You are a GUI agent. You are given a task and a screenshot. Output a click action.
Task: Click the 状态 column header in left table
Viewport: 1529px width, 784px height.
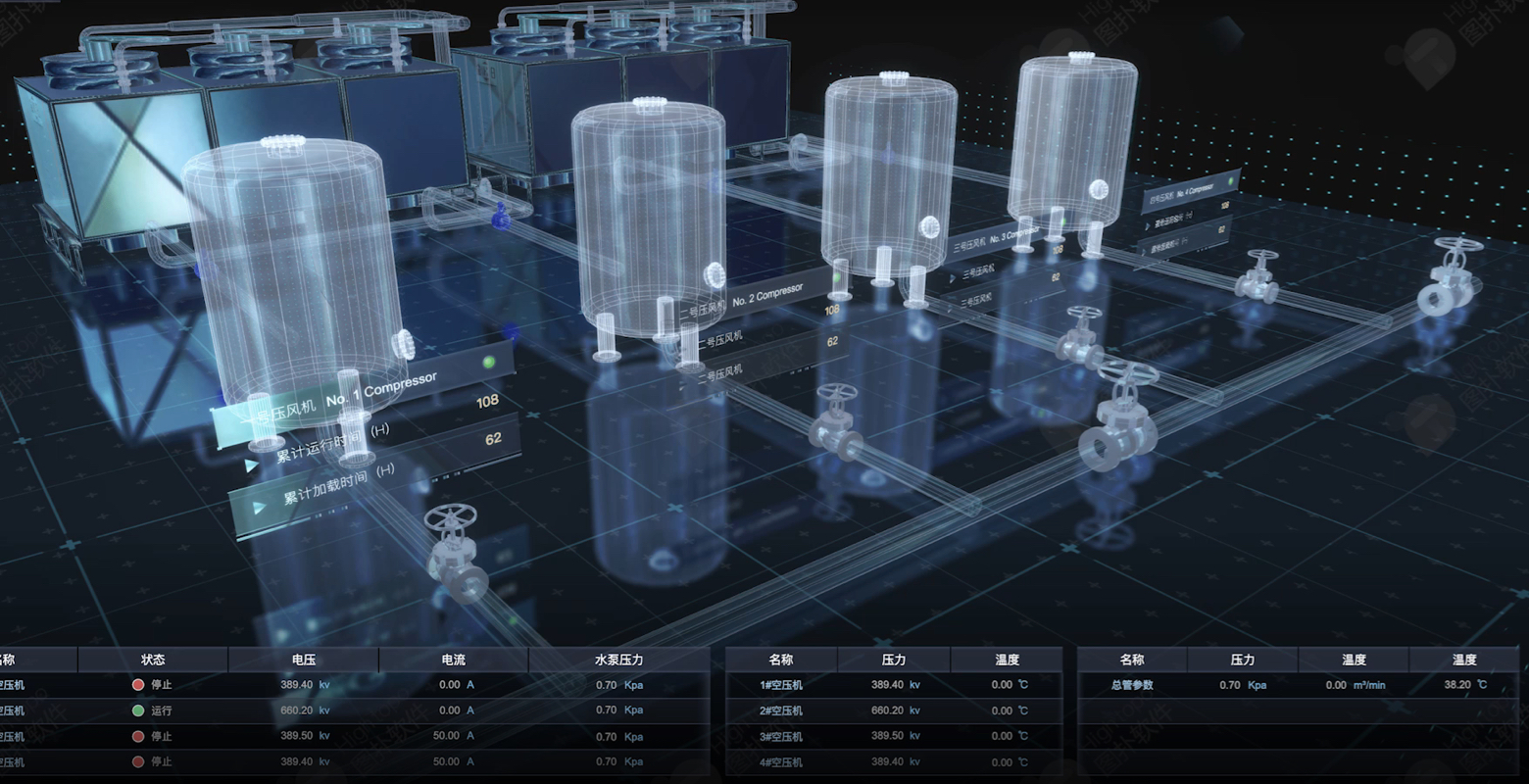click(153, 660)
